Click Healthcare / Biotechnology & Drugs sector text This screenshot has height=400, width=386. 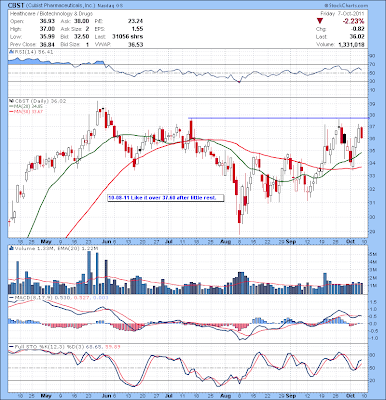[x=51, y=14]
